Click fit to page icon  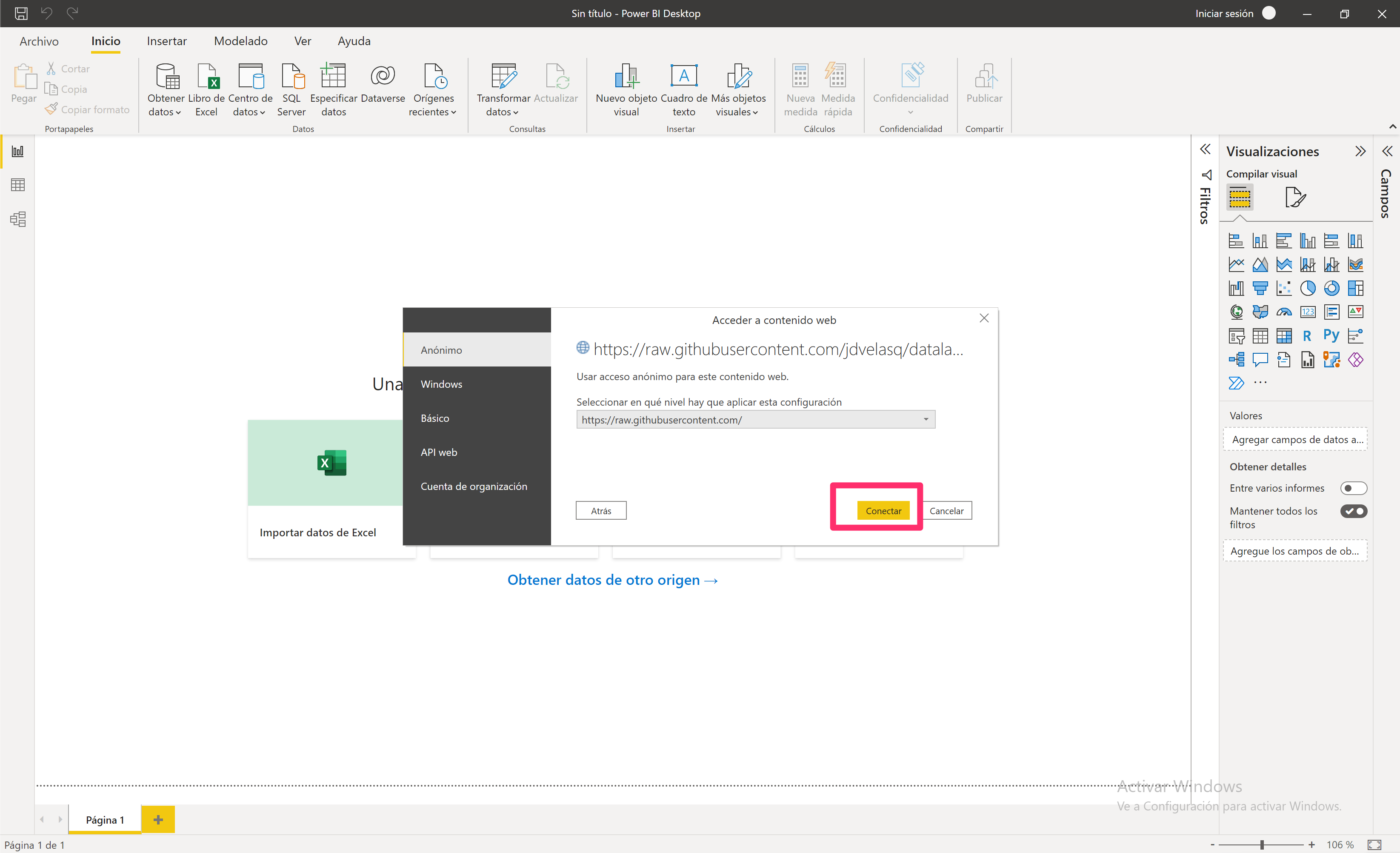(x=1374, y=845)
